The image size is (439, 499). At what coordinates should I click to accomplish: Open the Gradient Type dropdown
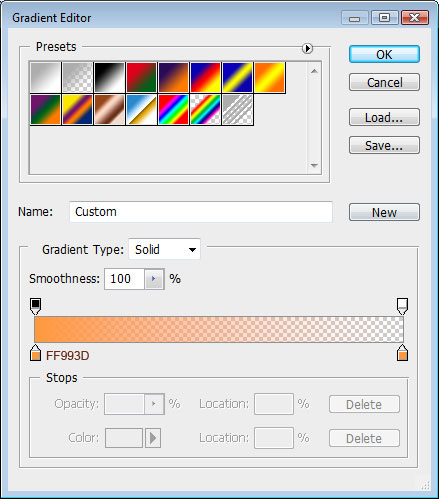click(x=165, y=249)
